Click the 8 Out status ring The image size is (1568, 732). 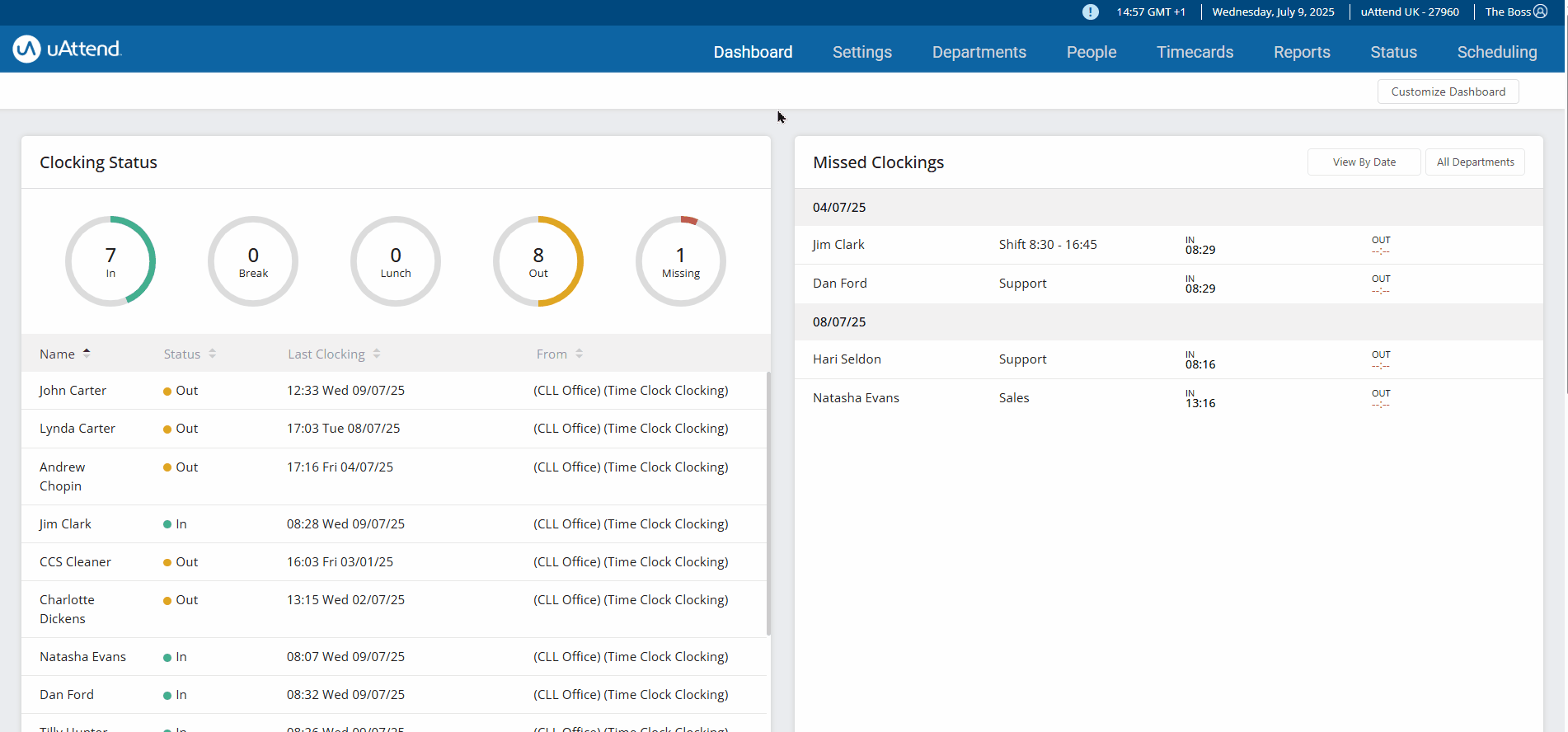(x=538, y=261)
